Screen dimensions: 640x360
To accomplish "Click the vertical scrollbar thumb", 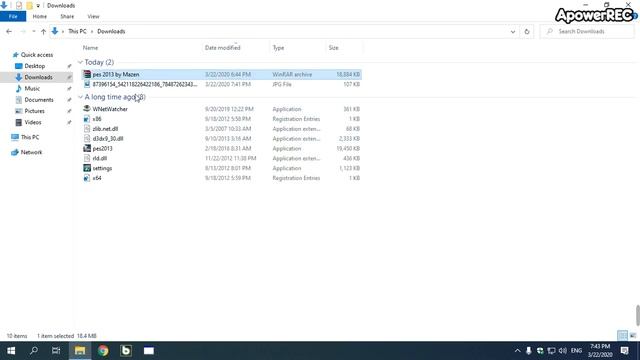I will tap(638, 315).
